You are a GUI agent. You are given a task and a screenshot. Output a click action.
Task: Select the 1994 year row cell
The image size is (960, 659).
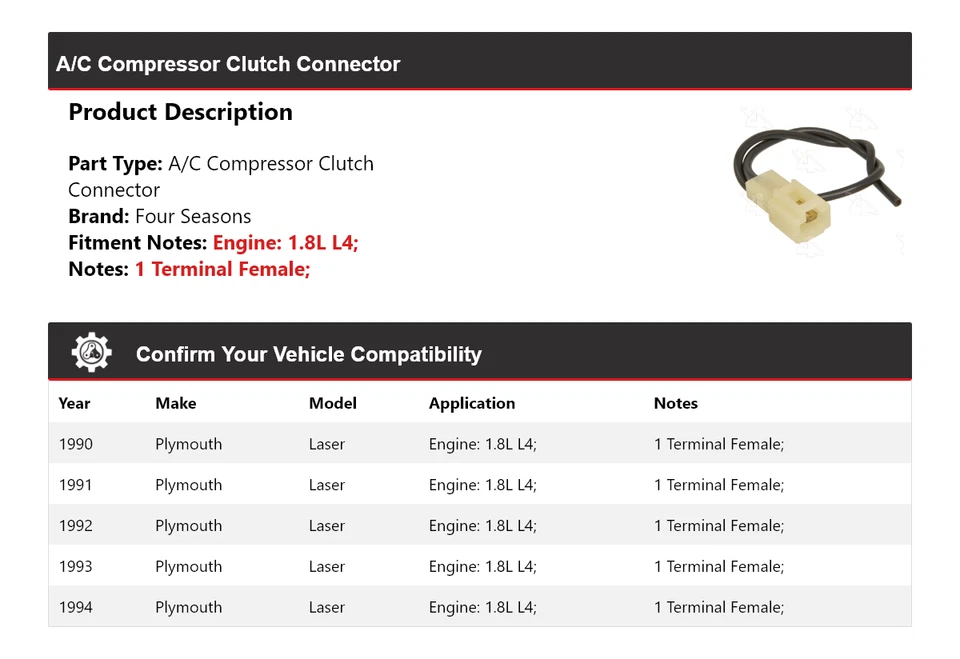pyautogui.click(x=75, y=607)
